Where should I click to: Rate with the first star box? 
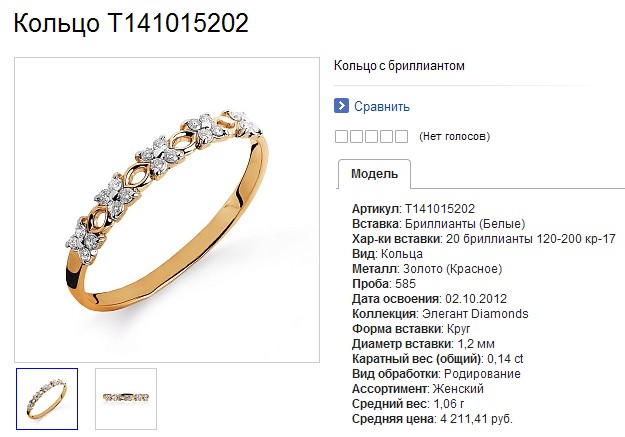(341, 136)
